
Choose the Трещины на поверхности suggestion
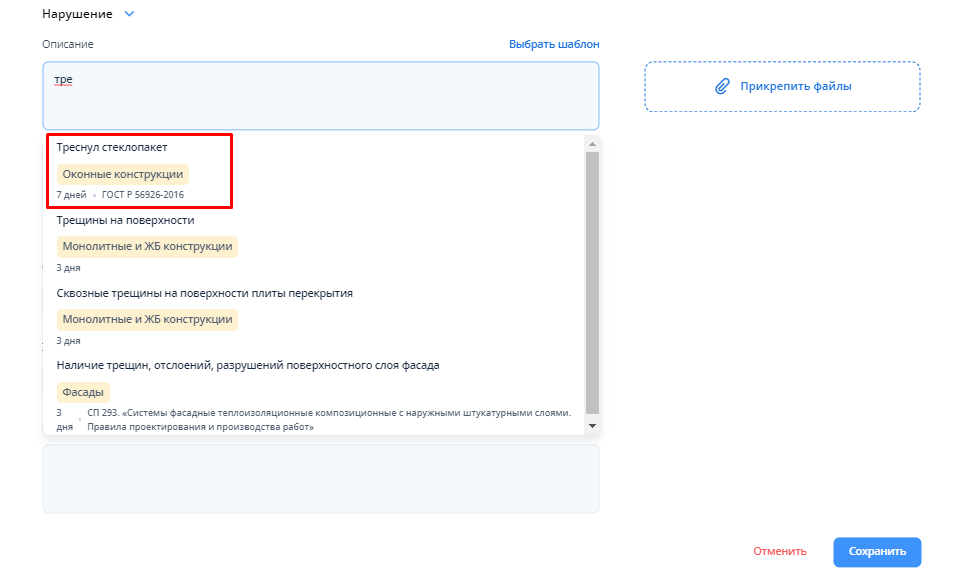[126, 220]
